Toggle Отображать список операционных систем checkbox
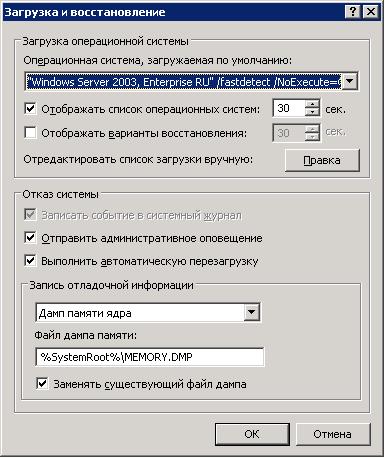Image resolution: width=385 pixels, height=458 pixels. 30,108
